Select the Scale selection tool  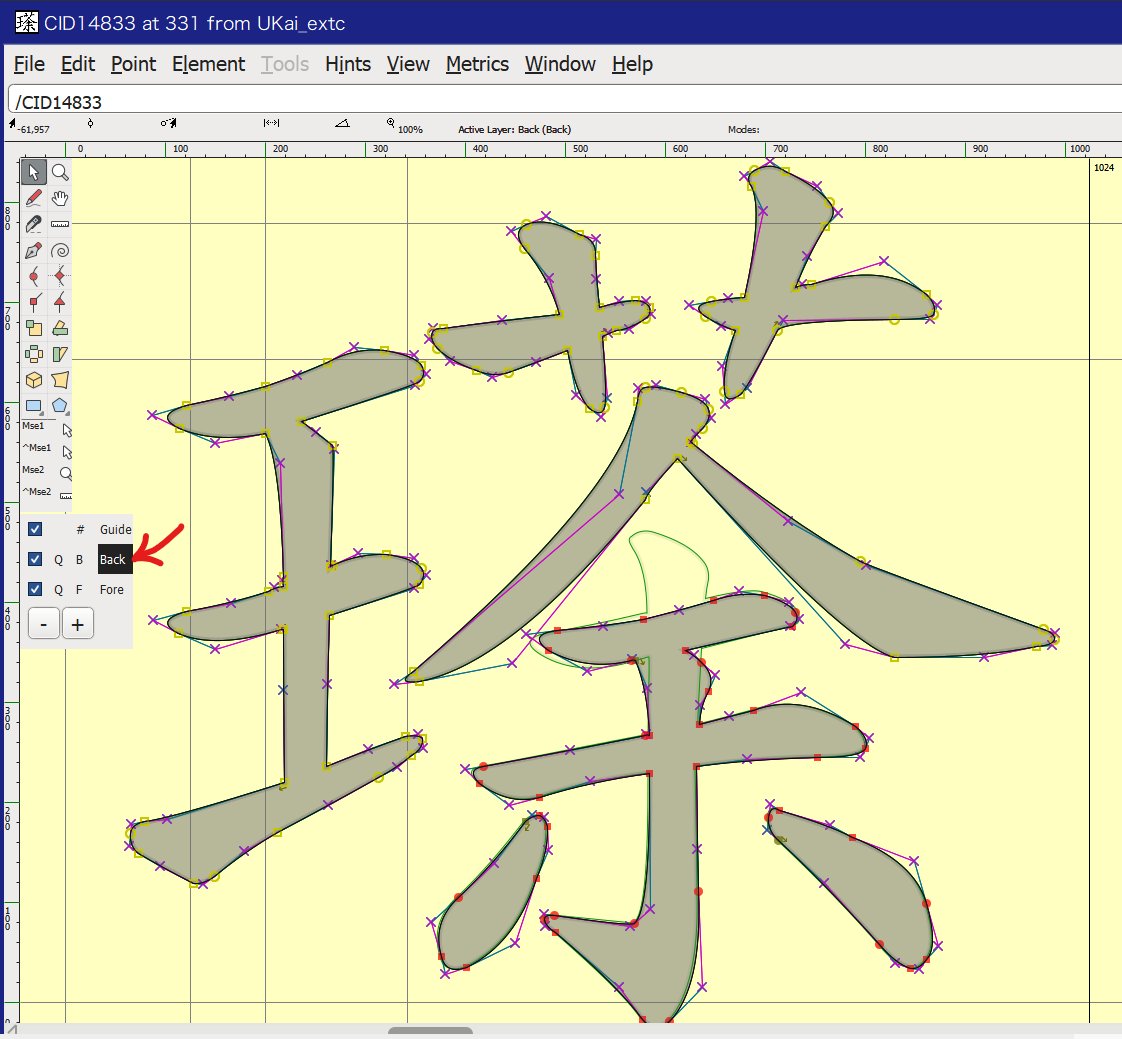[x=34, y=328]
